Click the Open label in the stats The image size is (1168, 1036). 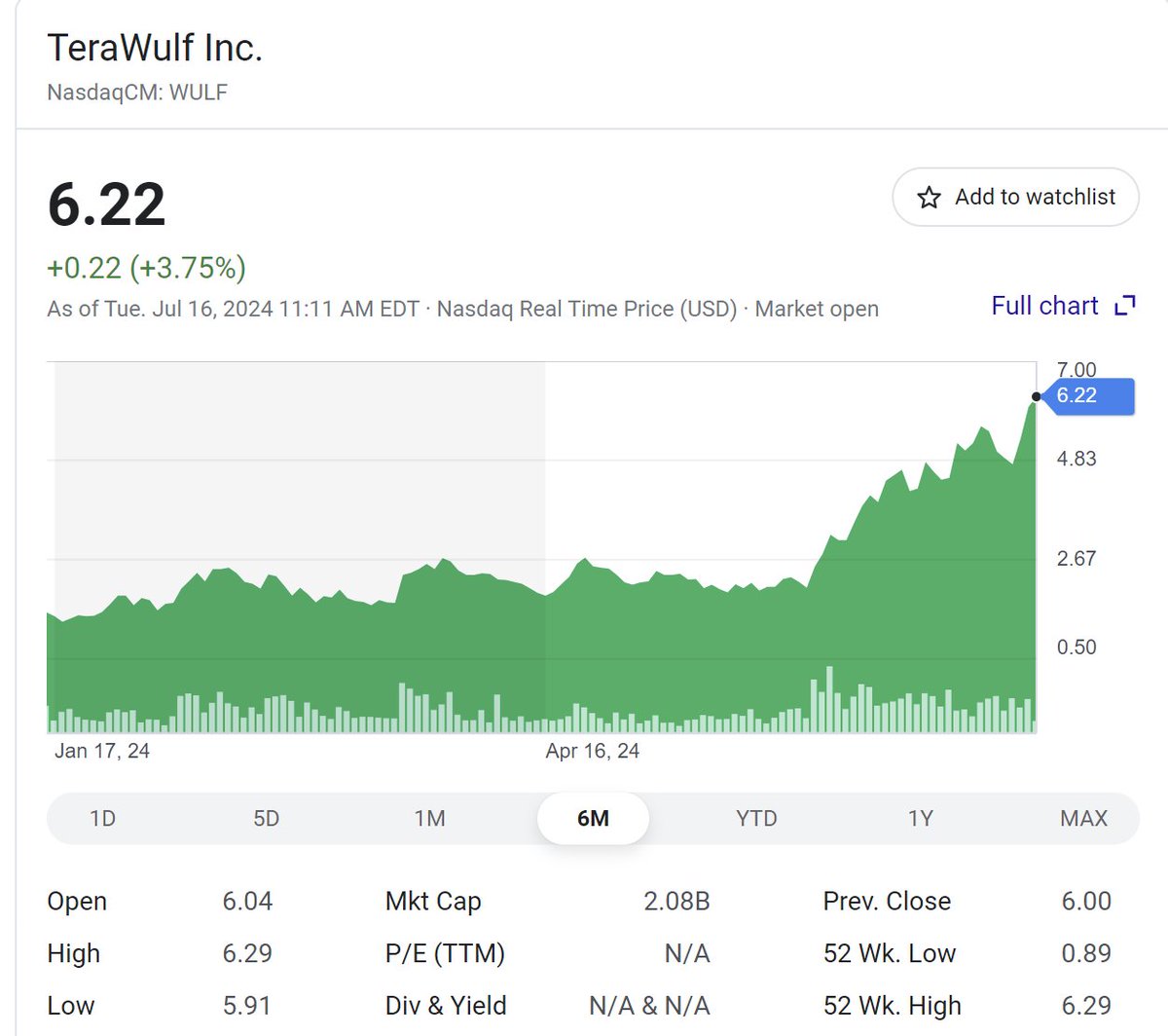point(77,902)
